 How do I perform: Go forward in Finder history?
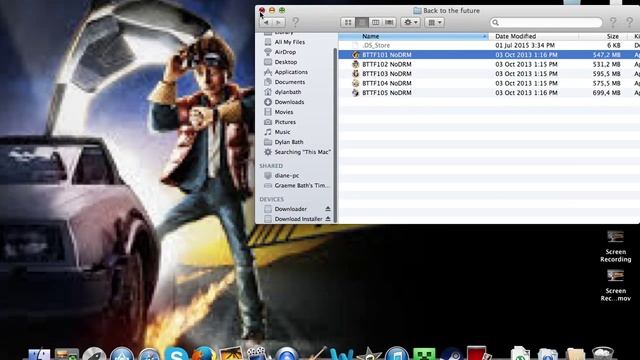(x=278, y=22)
